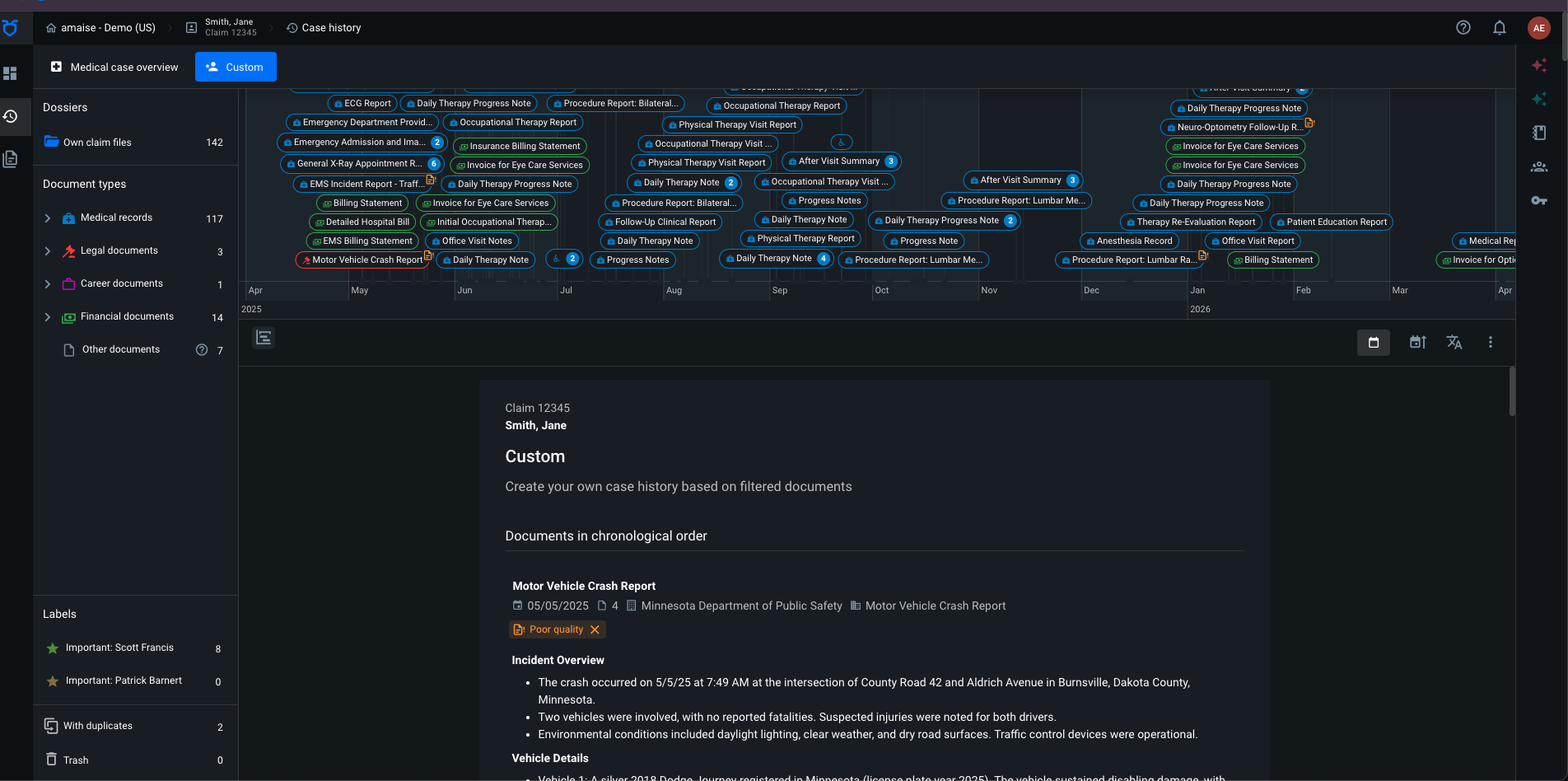The height and width of the screenshot is (781, 1568).
Task: Open the notebook icon in right rail
Action: [1538, 133]
